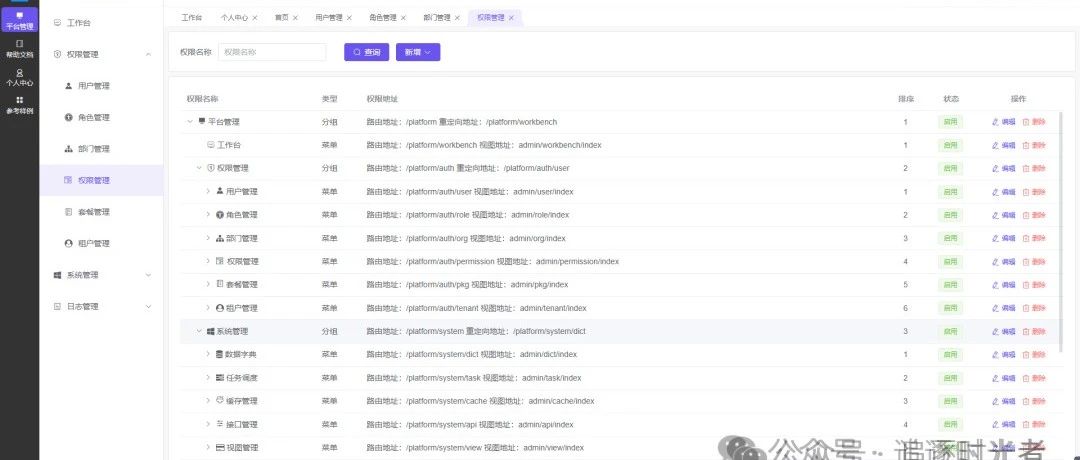Screen dimensions: 1080x460
Task: Click the /platform/auth/org route text
Action: tap(437, 238)
